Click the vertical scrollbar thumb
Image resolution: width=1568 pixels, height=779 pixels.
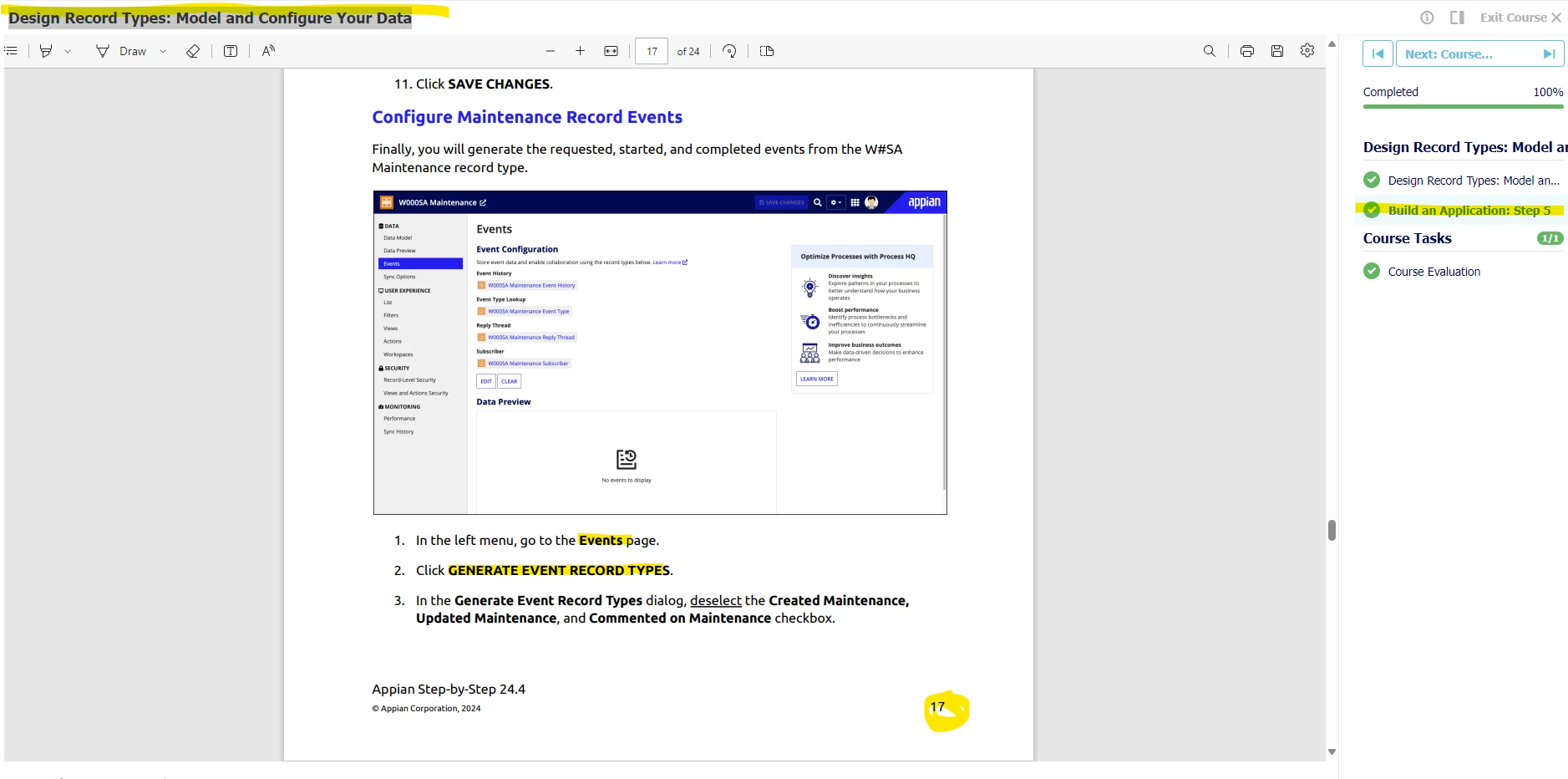(1332, 530)
